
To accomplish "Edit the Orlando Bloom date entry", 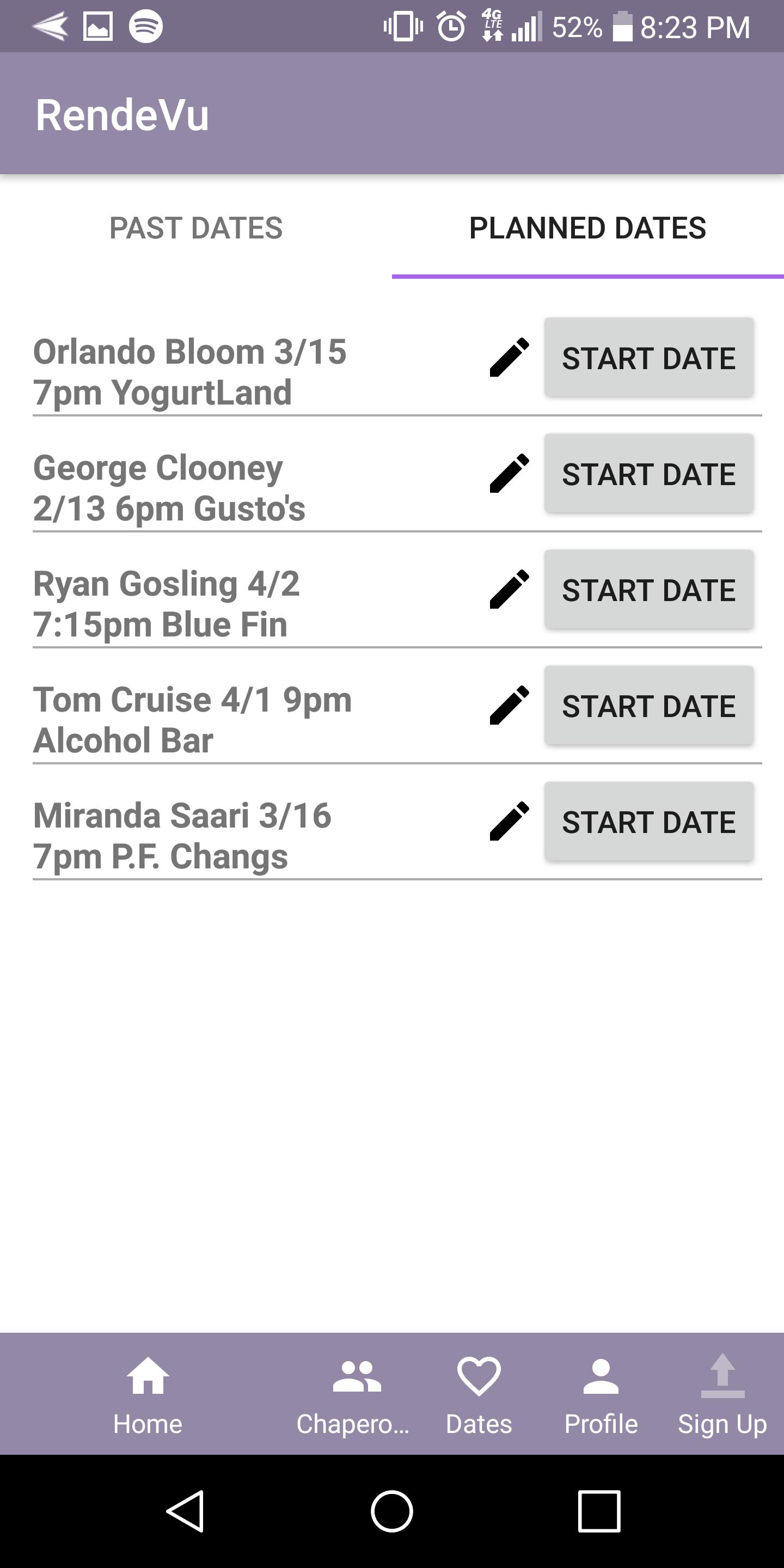I will [x=509, y=358].
